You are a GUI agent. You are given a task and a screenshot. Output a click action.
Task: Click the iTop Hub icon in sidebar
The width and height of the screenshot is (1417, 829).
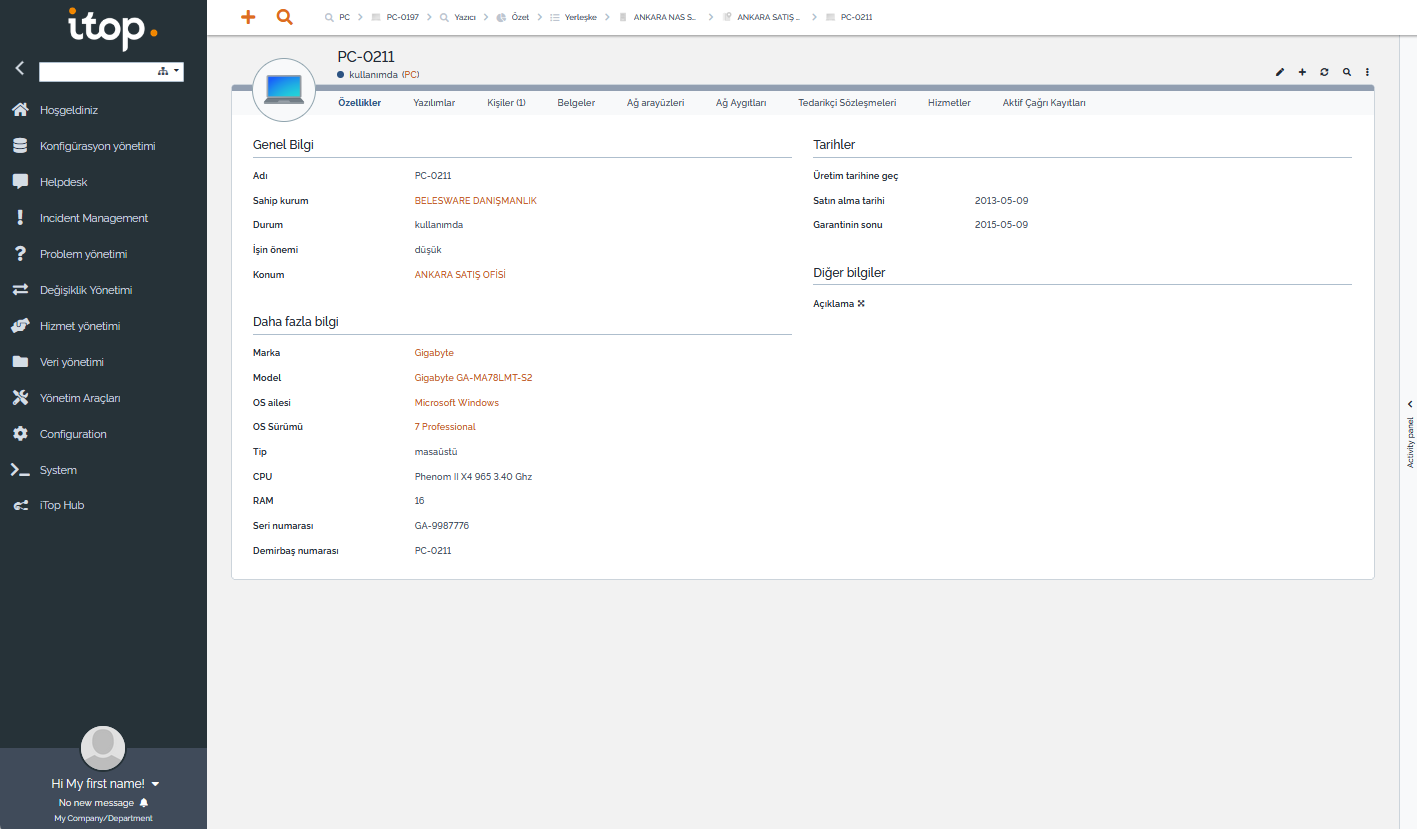coord(20,506)
